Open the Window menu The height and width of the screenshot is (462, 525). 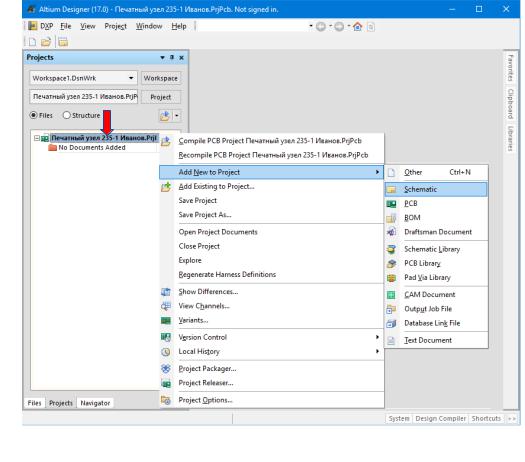149,26
